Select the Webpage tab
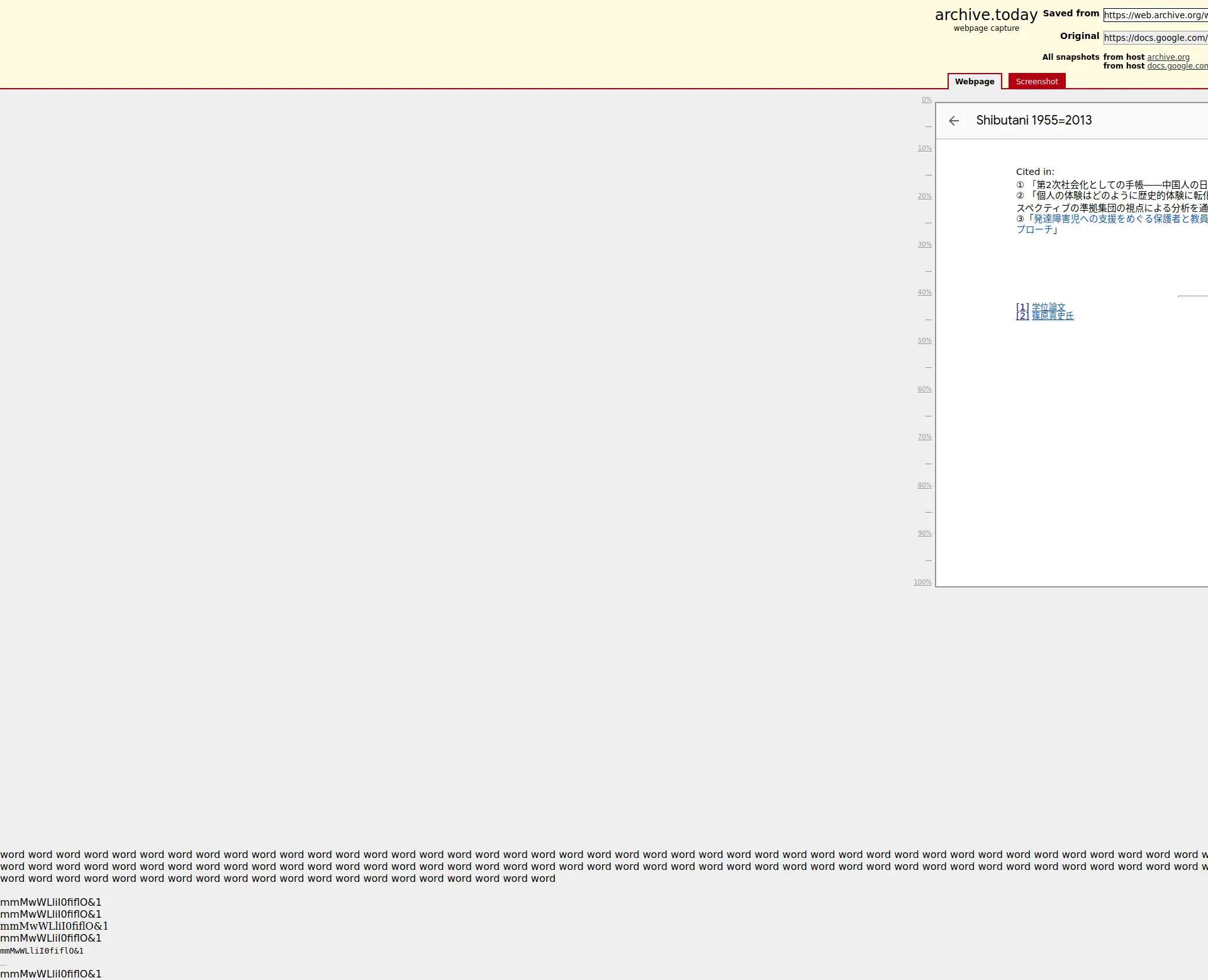The image size is (1208, 980). pos(974,82)
